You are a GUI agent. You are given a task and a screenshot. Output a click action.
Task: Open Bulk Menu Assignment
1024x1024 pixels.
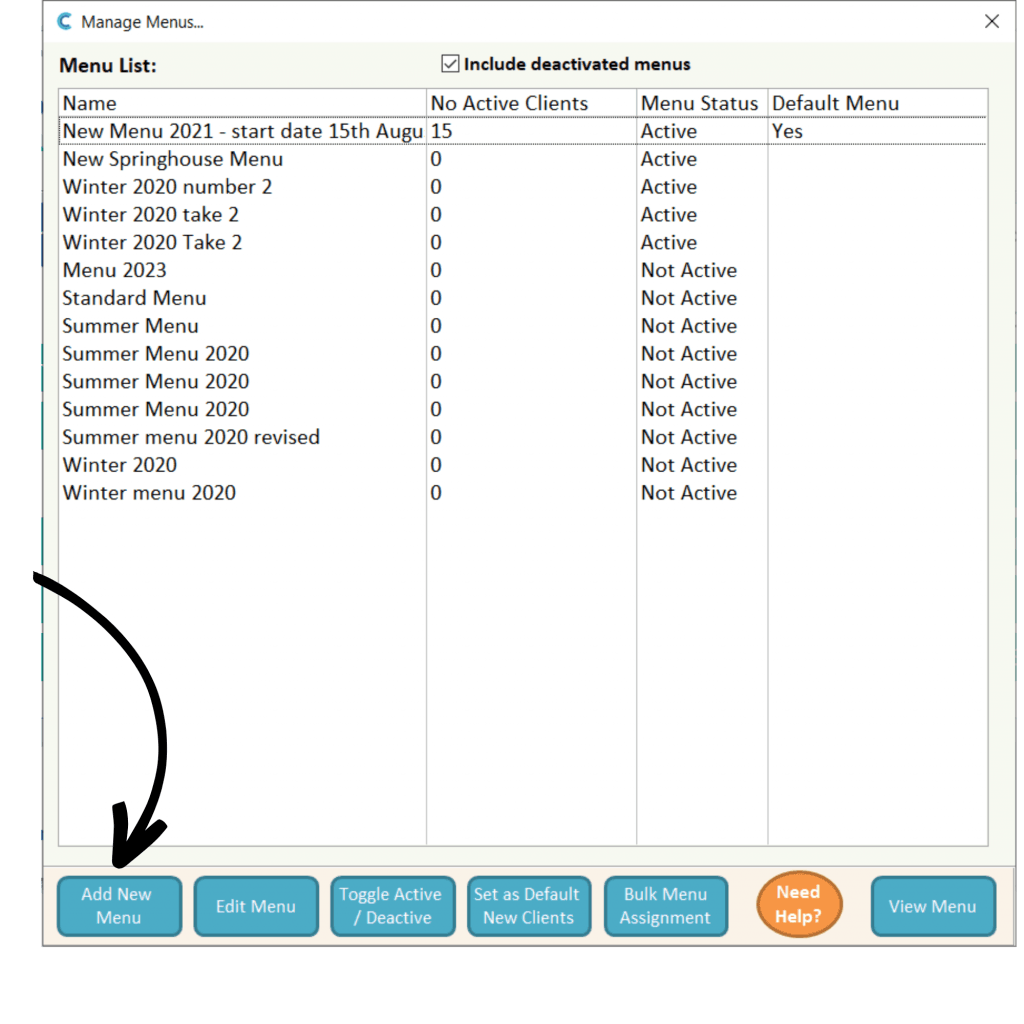[665, 906]
